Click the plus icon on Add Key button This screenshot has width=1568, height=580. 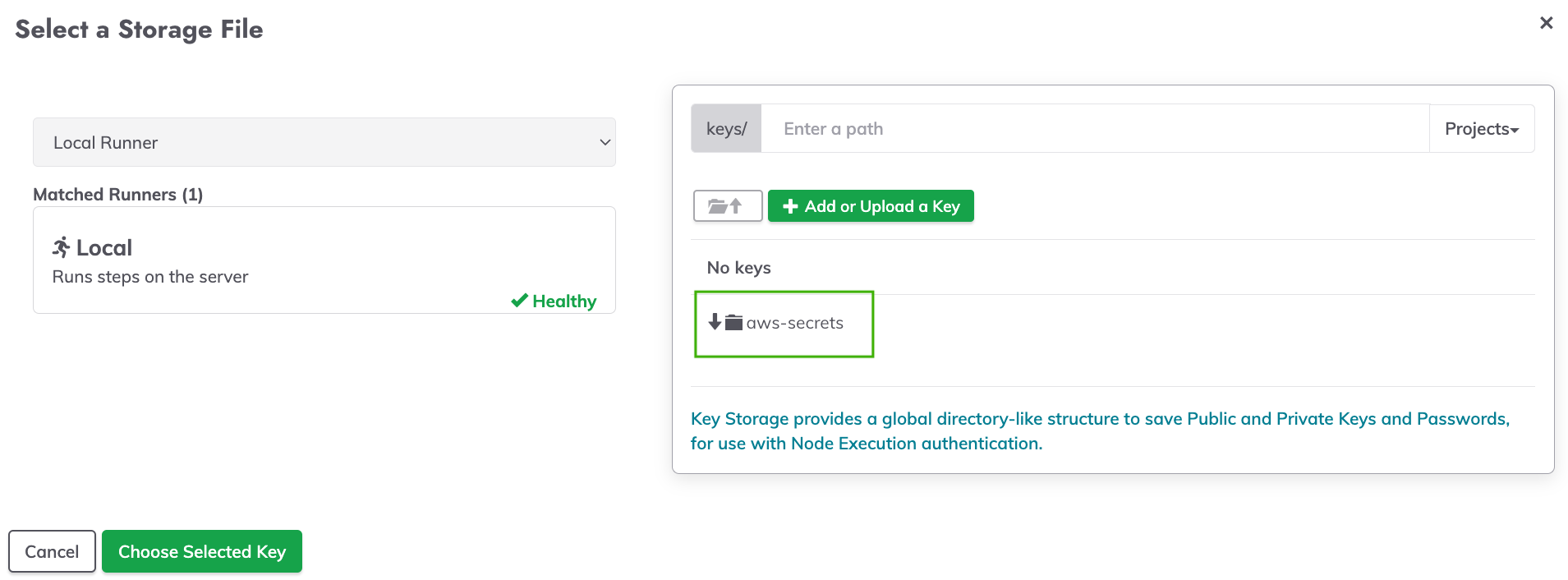click(790, 206)
